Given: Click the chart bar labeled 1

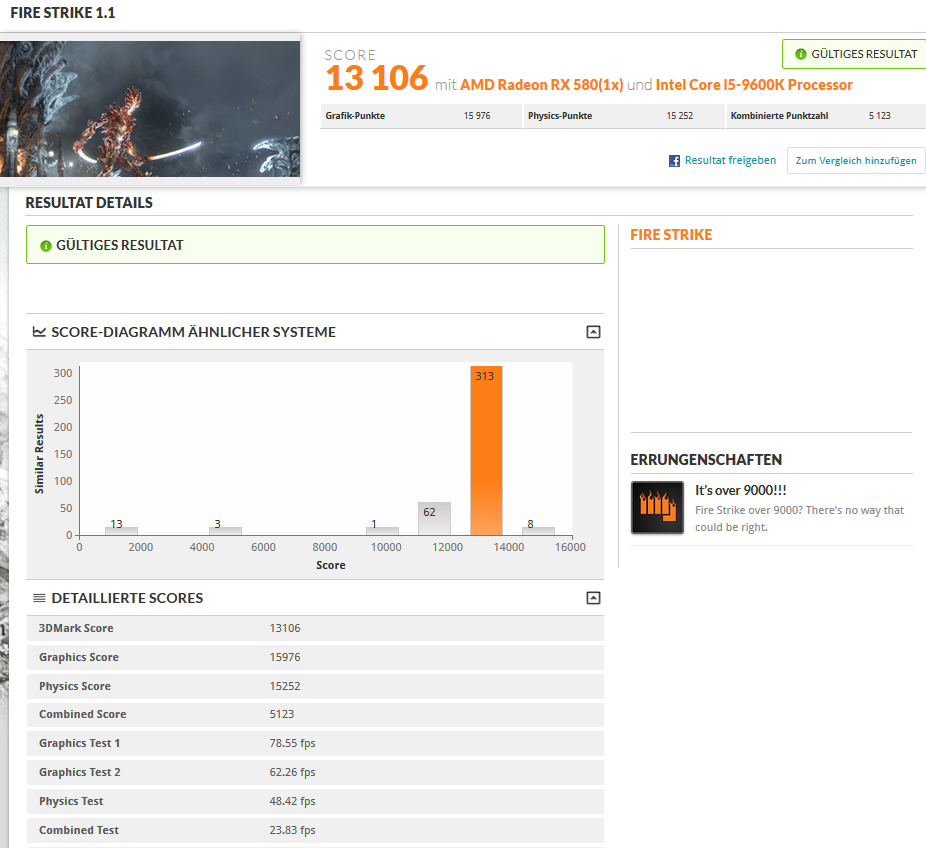Looking at the screenshot, I should tap(382, 531).
